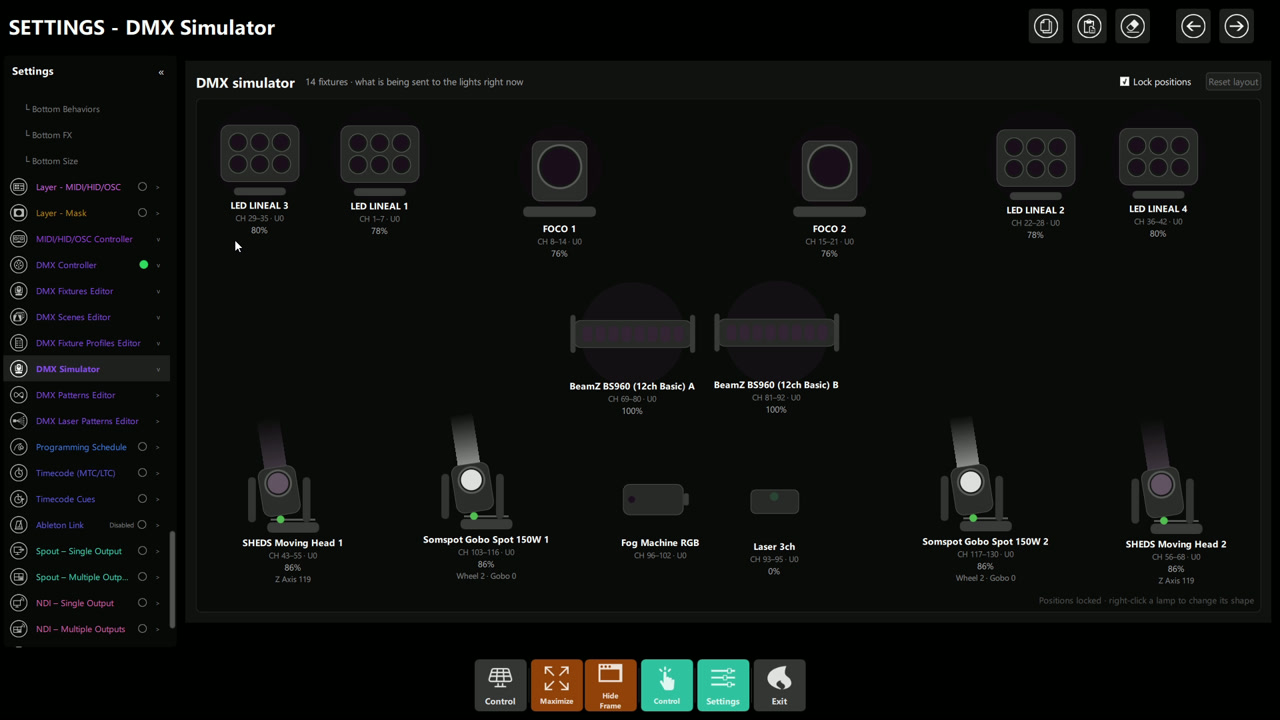Toggle the Programming Schedule enable circle

(142, 447)
